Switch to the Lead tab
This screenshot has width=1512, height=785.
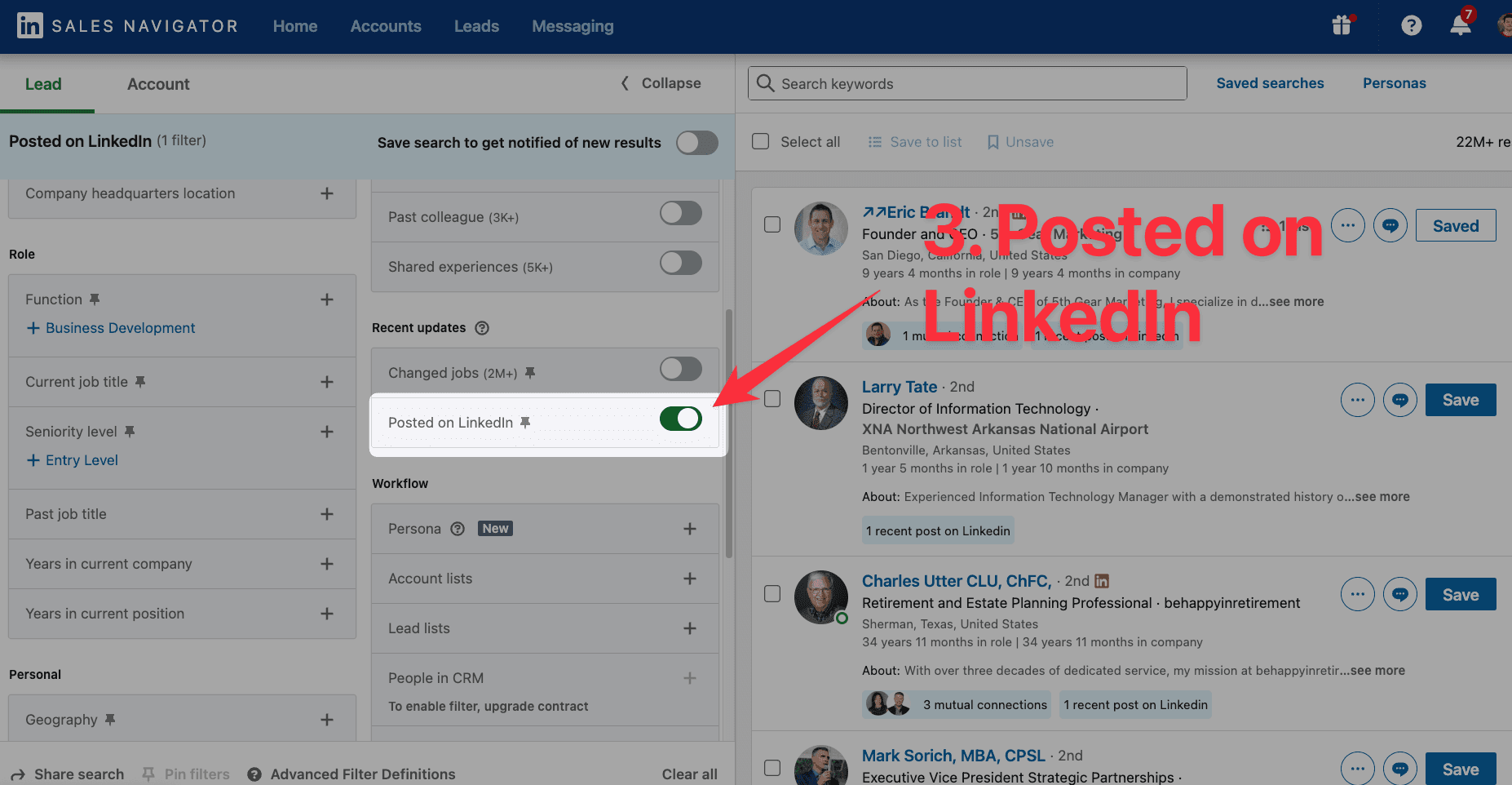coord(43,84)
